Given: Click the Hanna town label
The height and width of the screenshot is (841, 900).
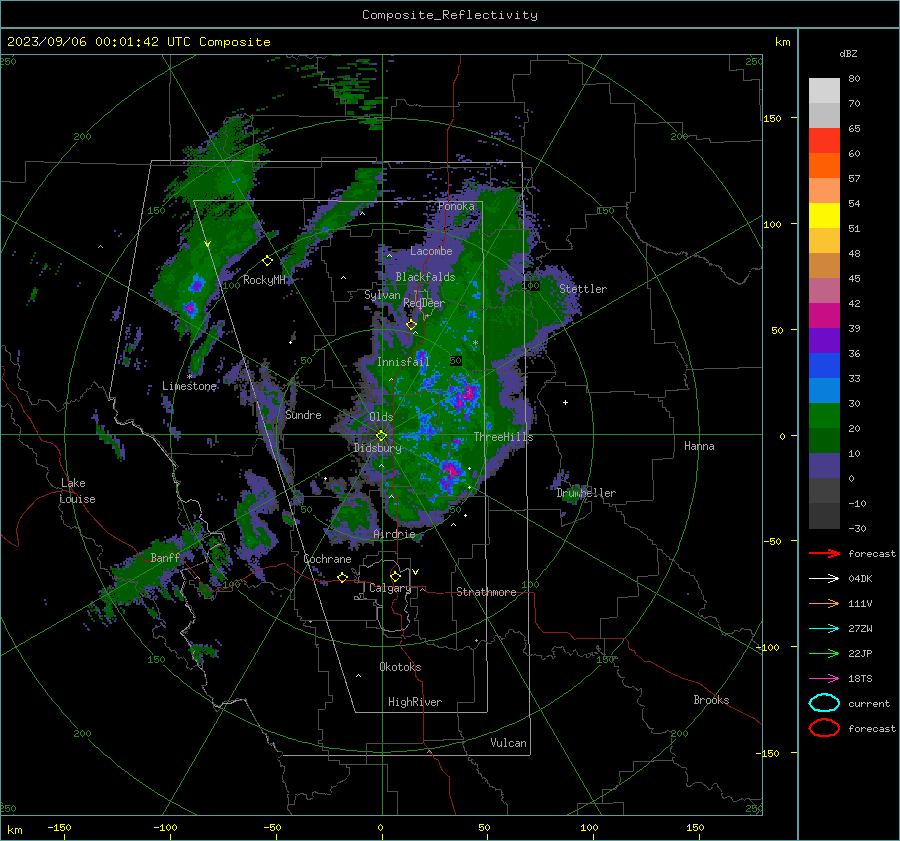Looking at the screenshot, I should click(x=699, y=446).
